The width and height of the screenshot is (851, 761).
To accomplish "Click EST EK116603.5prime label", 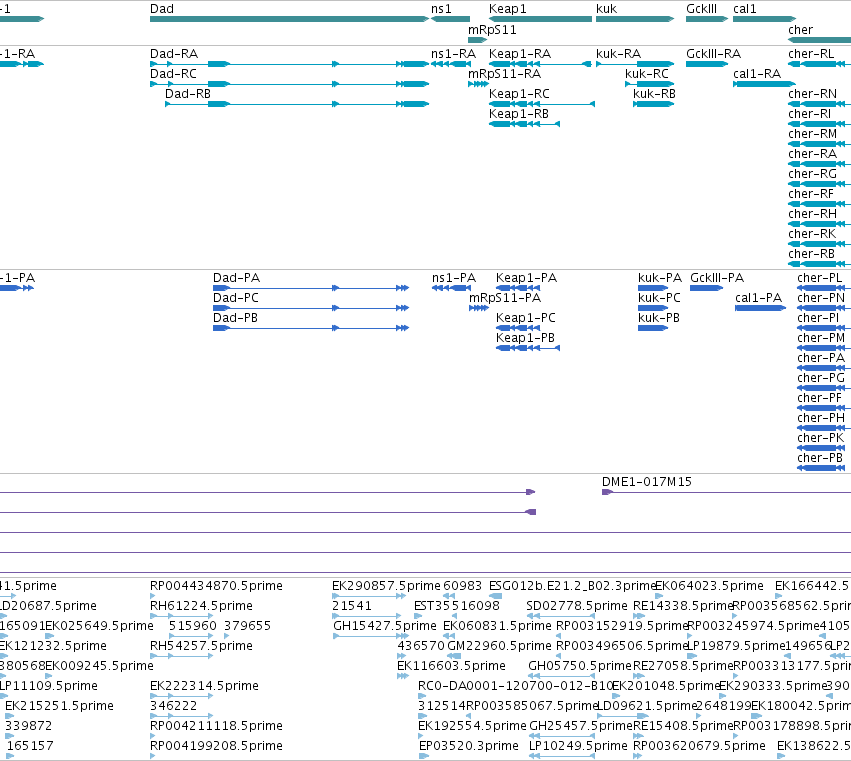I will pos(452,666).
